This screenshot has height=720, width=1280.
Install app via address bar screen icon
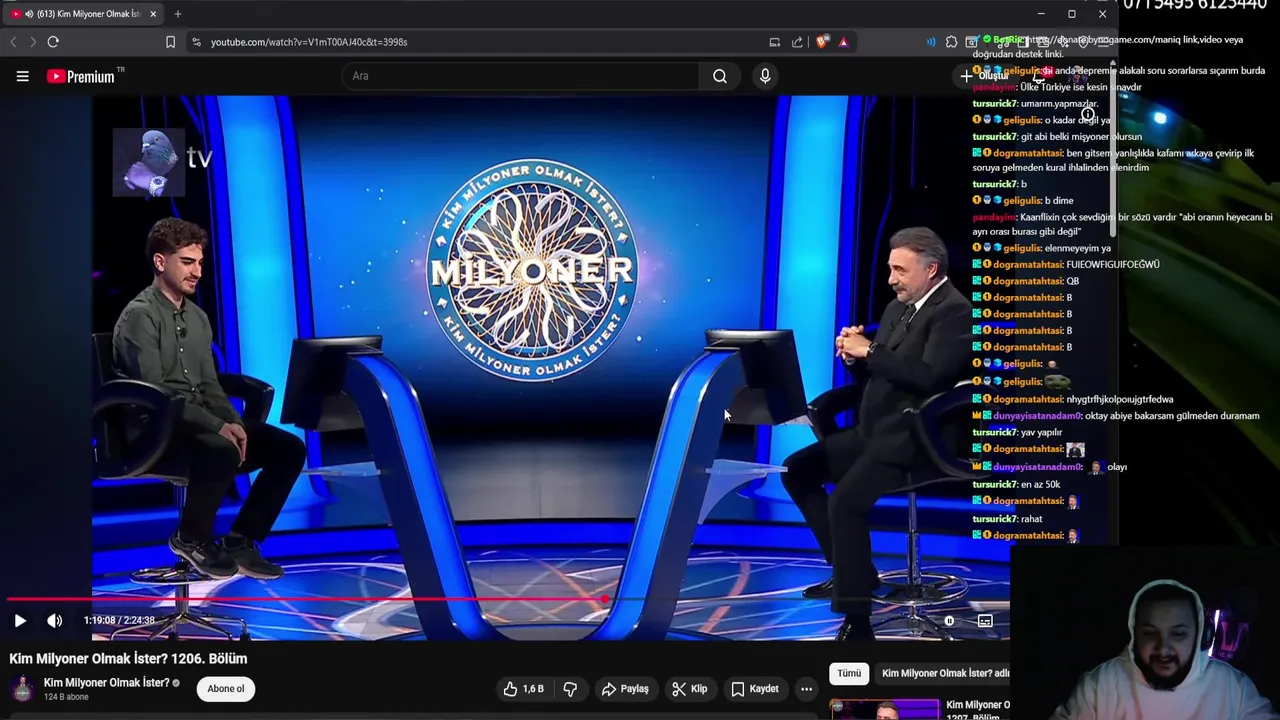pos(774,42)
